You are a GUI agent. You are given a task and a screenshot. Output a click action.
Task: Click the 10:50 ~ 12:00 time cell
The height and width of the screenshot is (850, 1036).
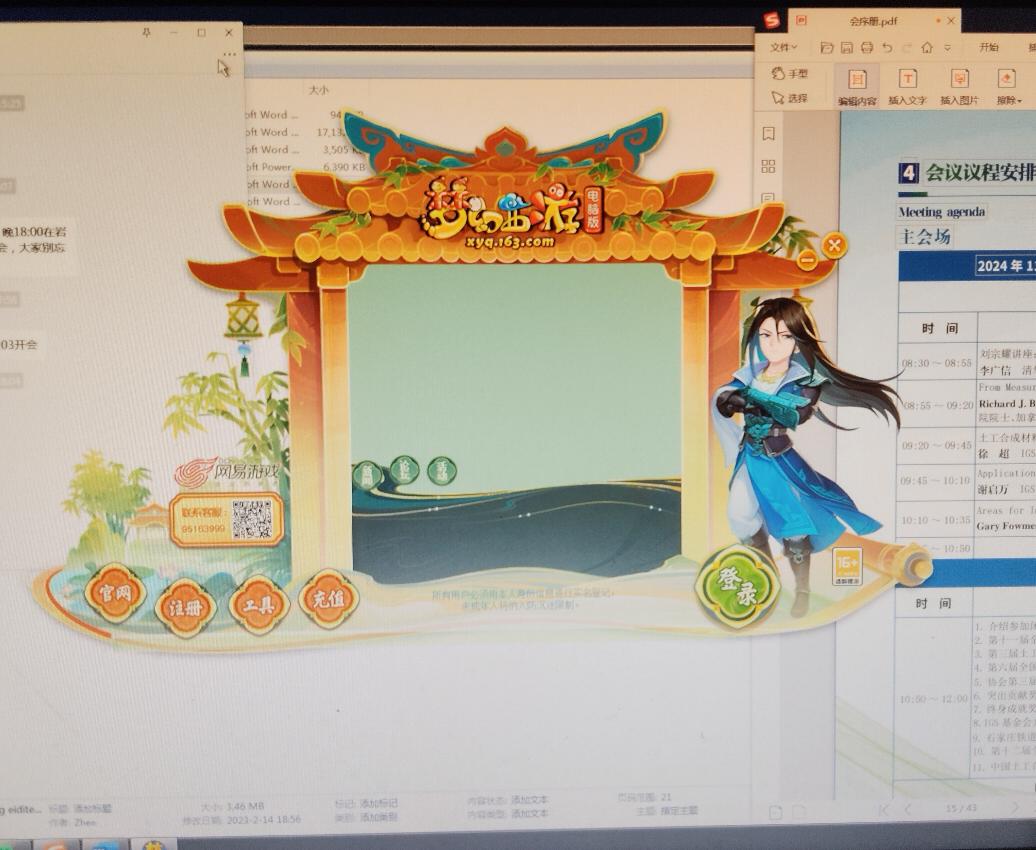(x=934, y=698)
